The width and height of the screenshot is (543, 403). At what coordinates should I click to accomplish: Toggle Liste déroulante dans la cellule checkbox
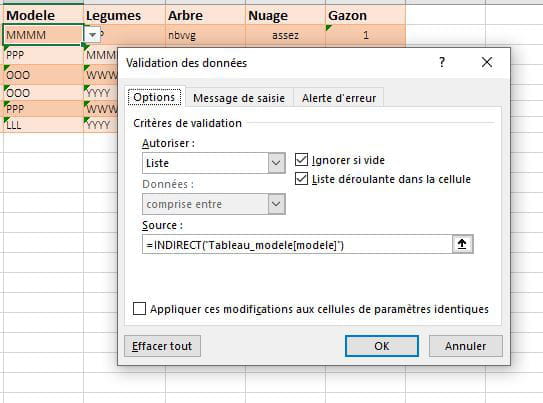click(x=301, y=179)
